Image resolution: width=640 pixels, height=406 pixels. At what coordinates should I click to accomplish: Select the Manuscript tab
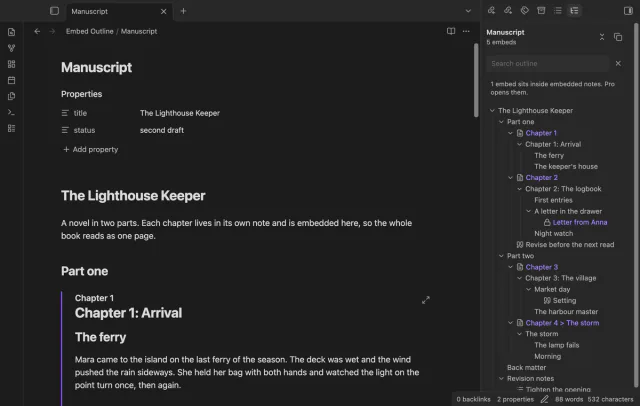click(x=119, y=11)
